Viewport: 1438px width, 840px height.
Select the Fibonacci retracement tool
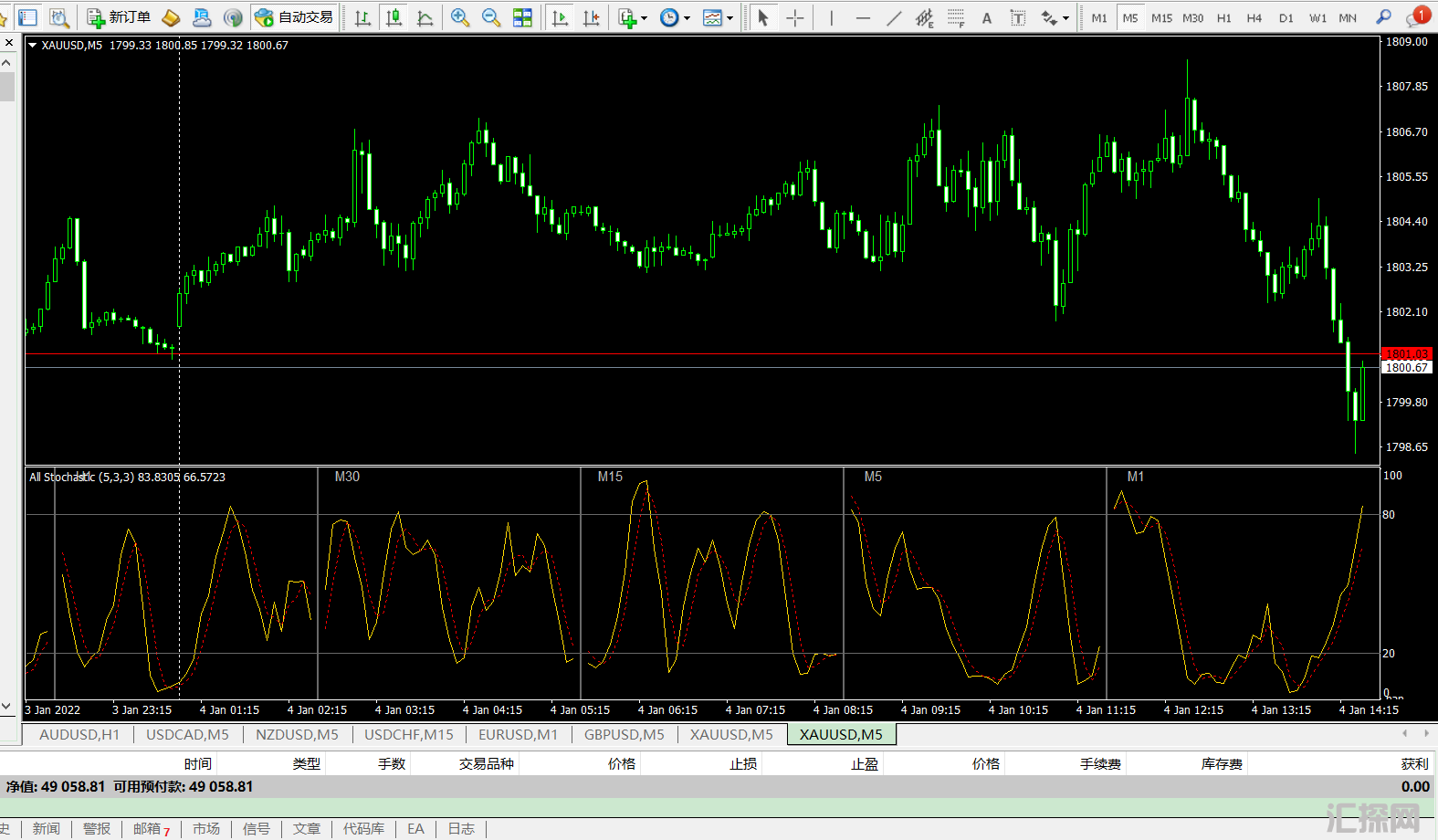(x=956, y=17)
